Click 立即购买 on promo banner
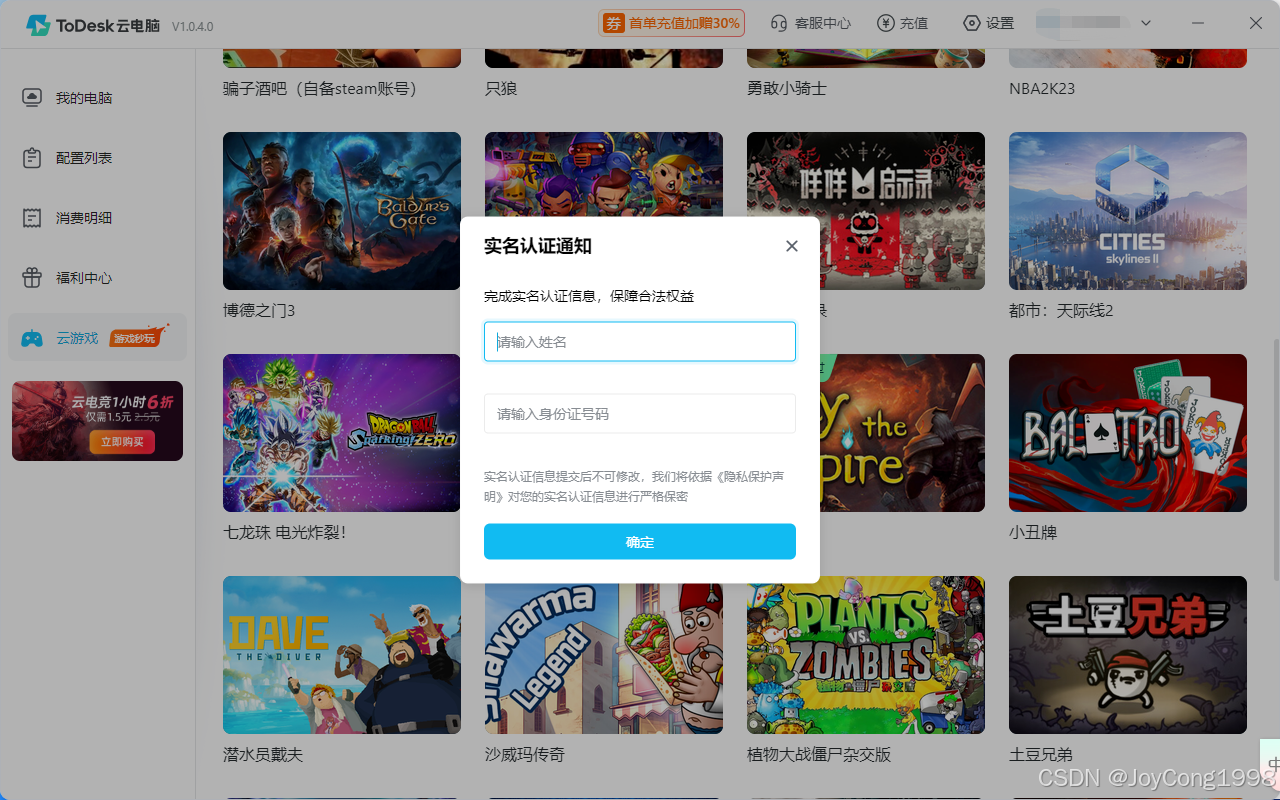Viewport: 1280px width, 800px height. click(x=123, y=441)
